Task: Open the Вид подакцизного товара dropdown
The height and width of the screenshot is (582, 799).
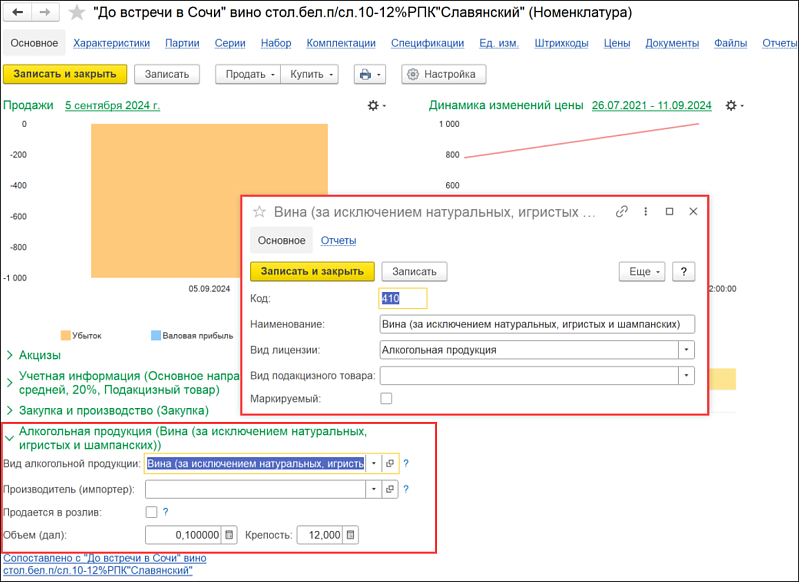Action: 686,376
